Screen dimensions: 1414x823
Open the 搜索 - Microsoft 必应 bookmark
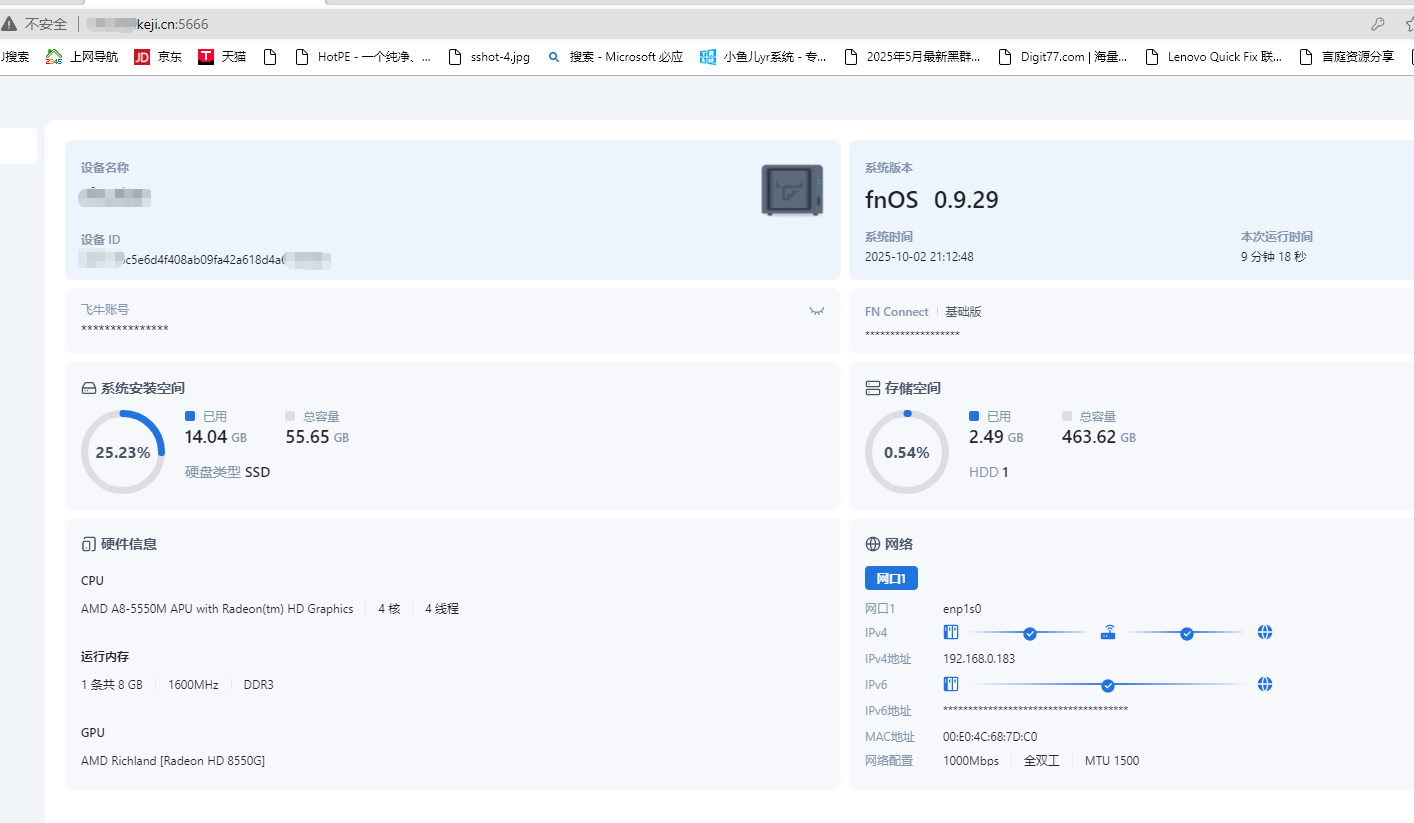[615, 57]
